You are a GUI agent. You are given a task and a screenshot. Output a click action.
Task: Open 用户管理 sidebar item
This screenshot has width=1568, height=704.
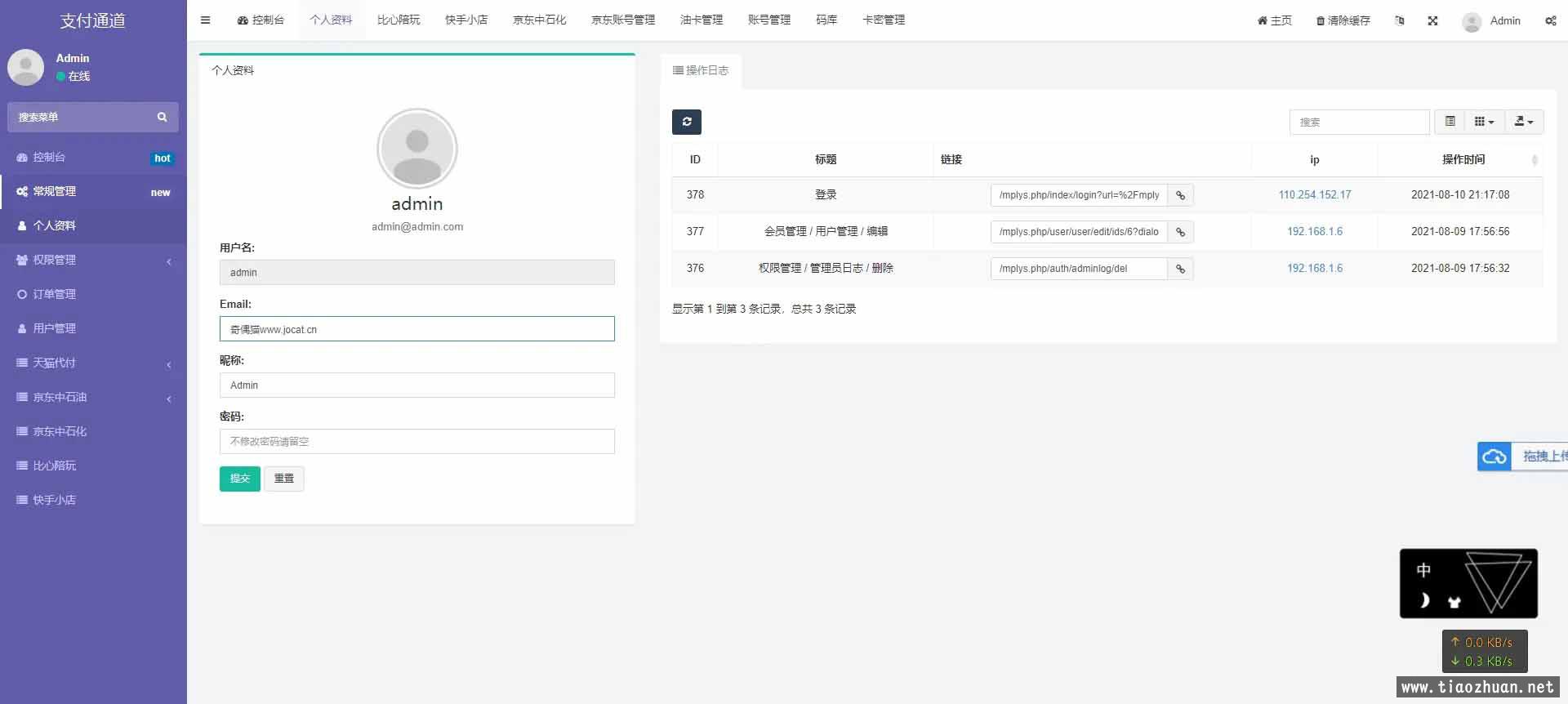(x=93, y=328)
